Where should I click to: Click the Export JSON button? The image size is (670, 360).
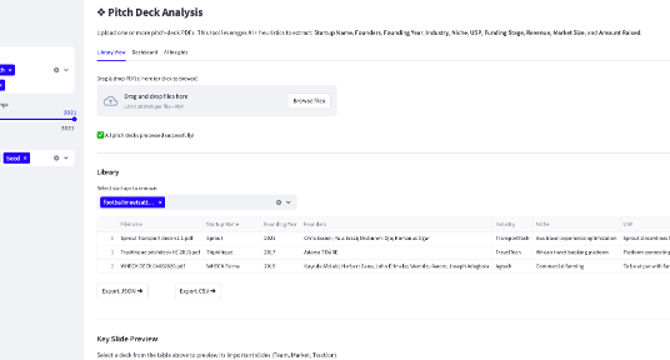point(122,291)
